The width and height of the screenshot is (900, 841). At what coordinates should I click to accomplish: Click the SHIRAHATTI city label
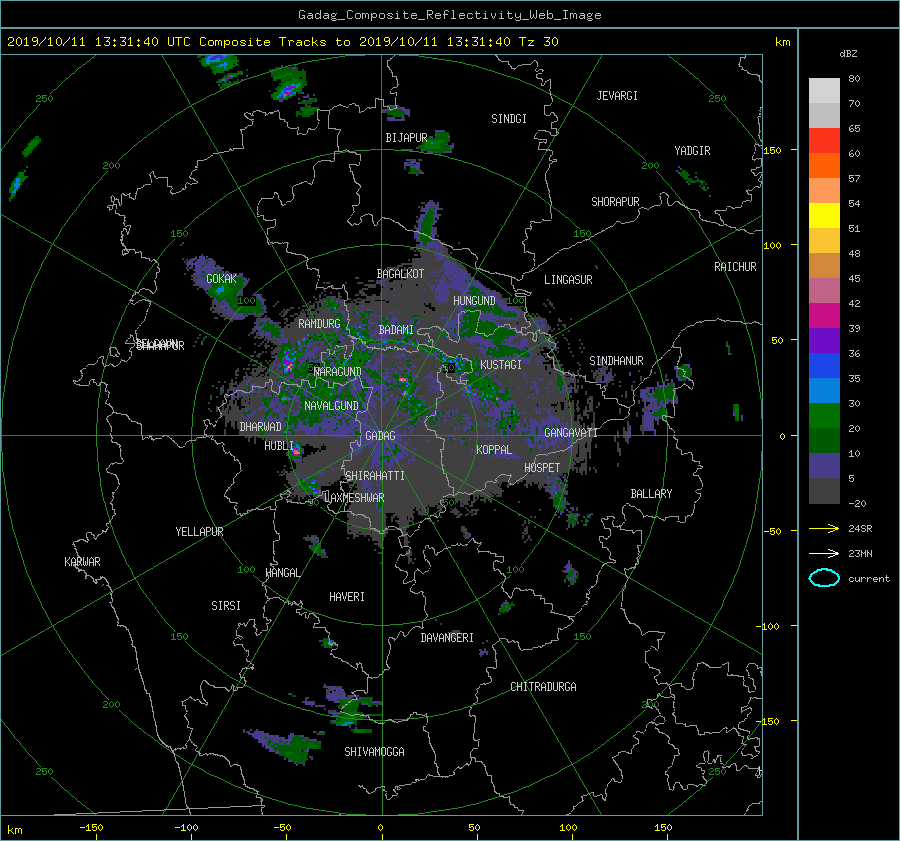[375, 475]
